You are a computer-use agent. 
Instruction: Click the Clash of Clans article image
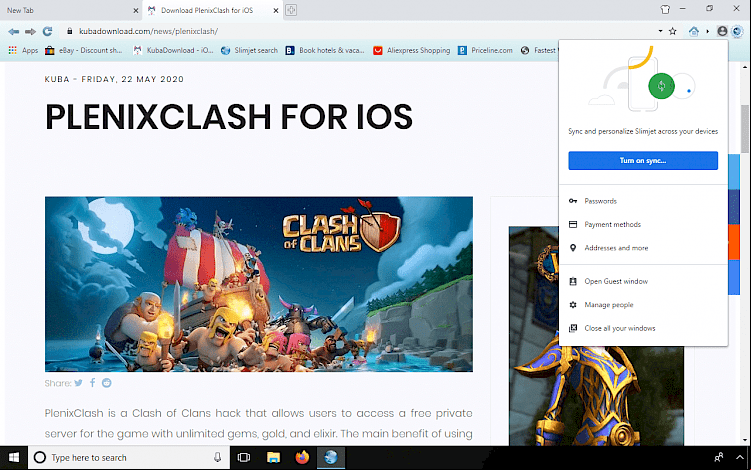pos(259,284)
